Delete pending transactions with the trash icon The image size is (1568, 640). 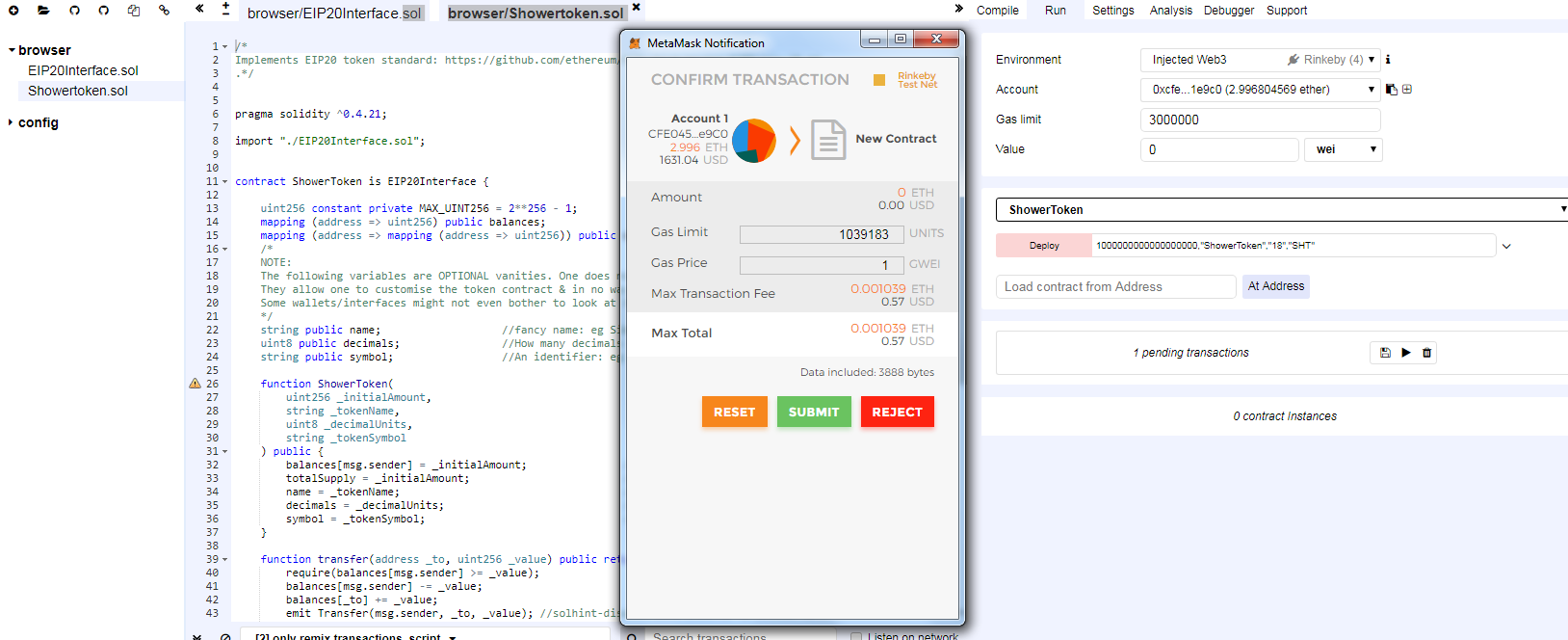[1427, 353]
